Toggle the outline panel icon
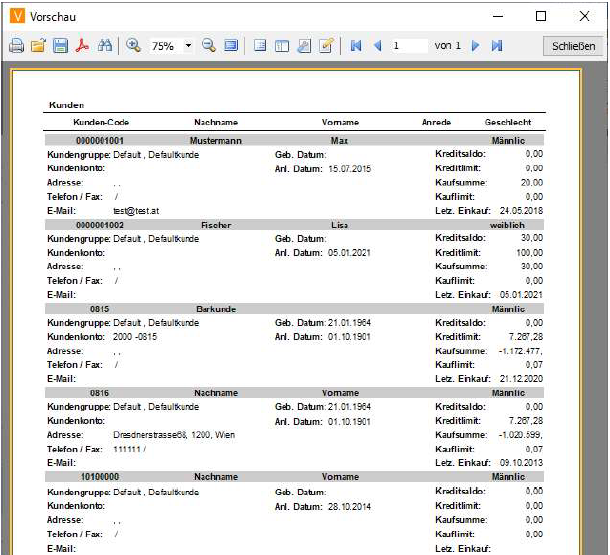This screenshot has width=610, height=555. tap(260, 46)
